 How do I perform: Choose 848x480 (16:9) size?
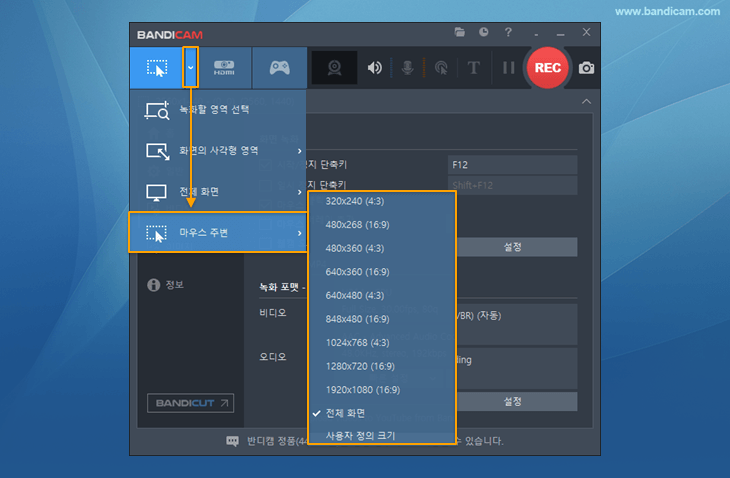pos(382,319)
